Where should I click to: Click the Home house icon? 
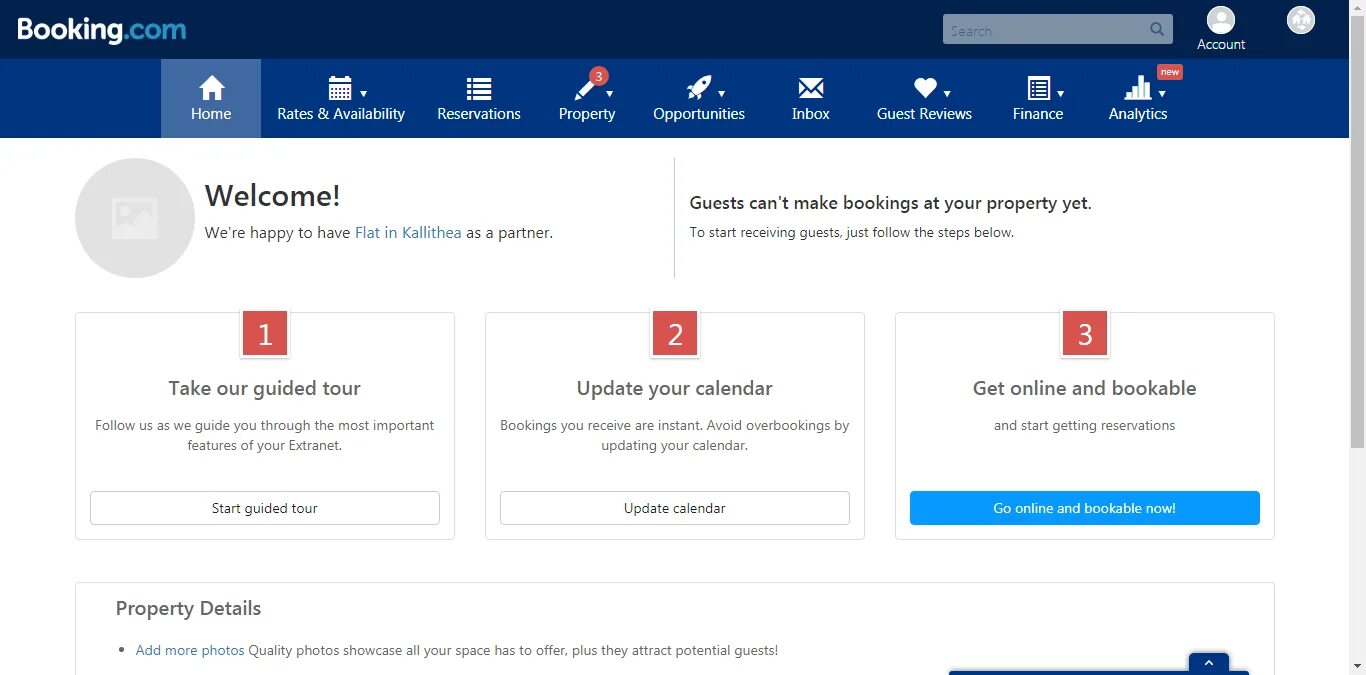211,88
